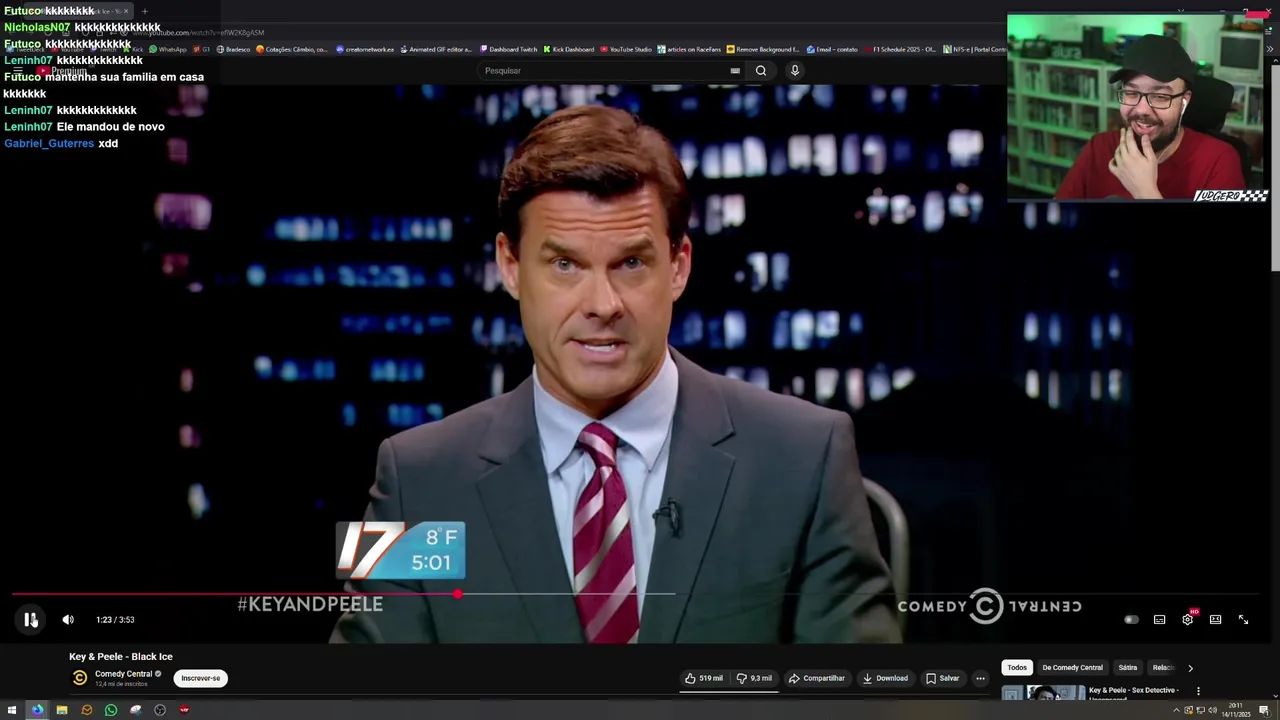This screenshot has height=720, width=1280.
Task: Open options menu for Sex Detective video
Action: click(1198, 691)
